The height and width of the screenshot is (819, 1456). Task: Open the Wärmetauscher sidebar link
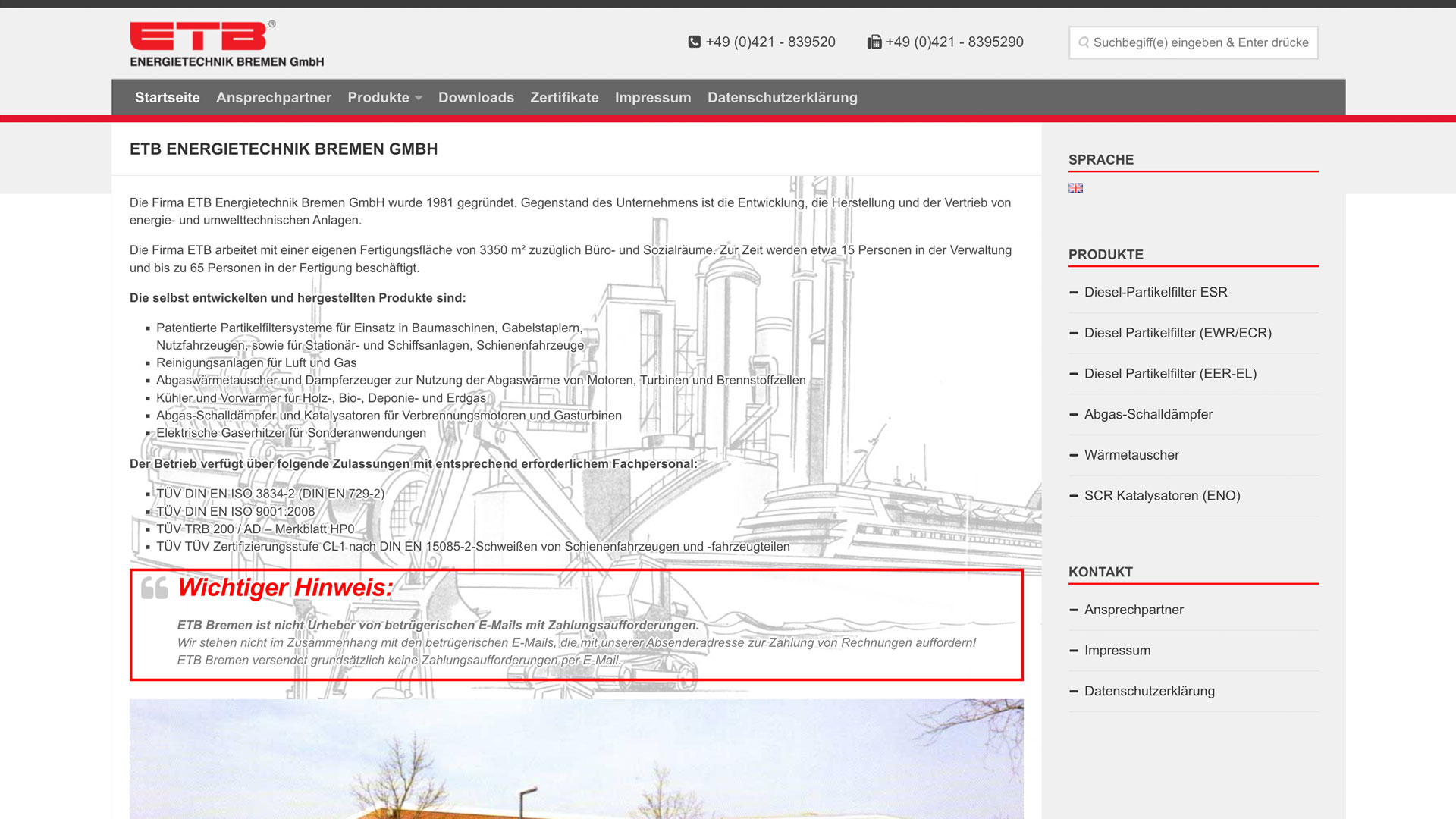1131,455
